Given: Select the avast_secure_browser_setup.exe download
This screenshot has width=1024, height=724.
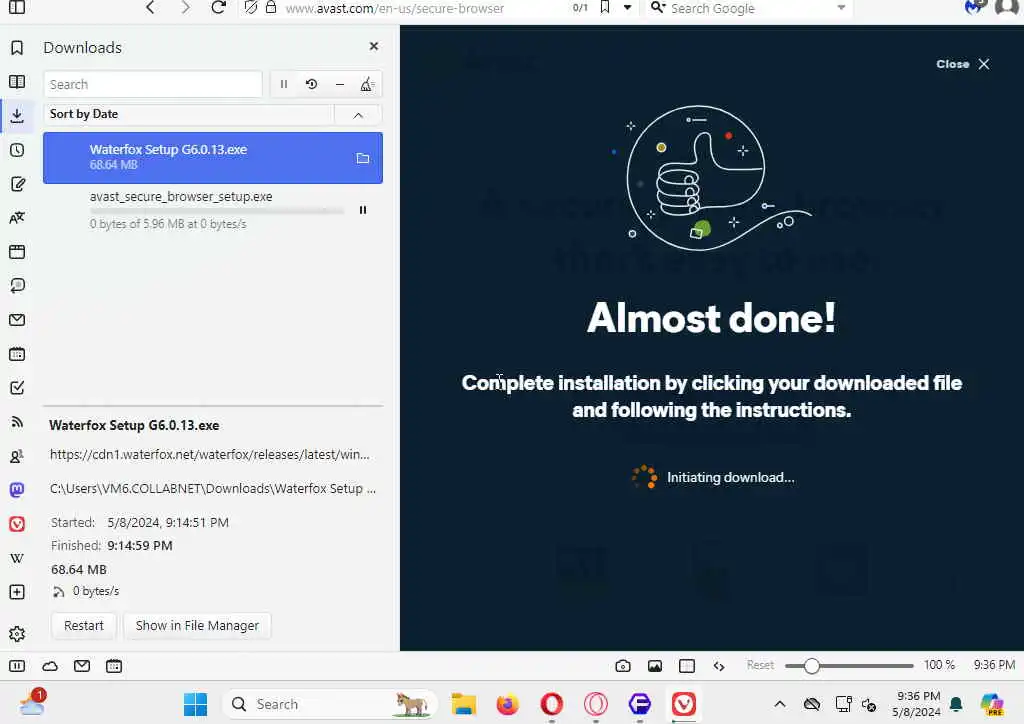Looking at the screenshot, I should tap(213, 210).
